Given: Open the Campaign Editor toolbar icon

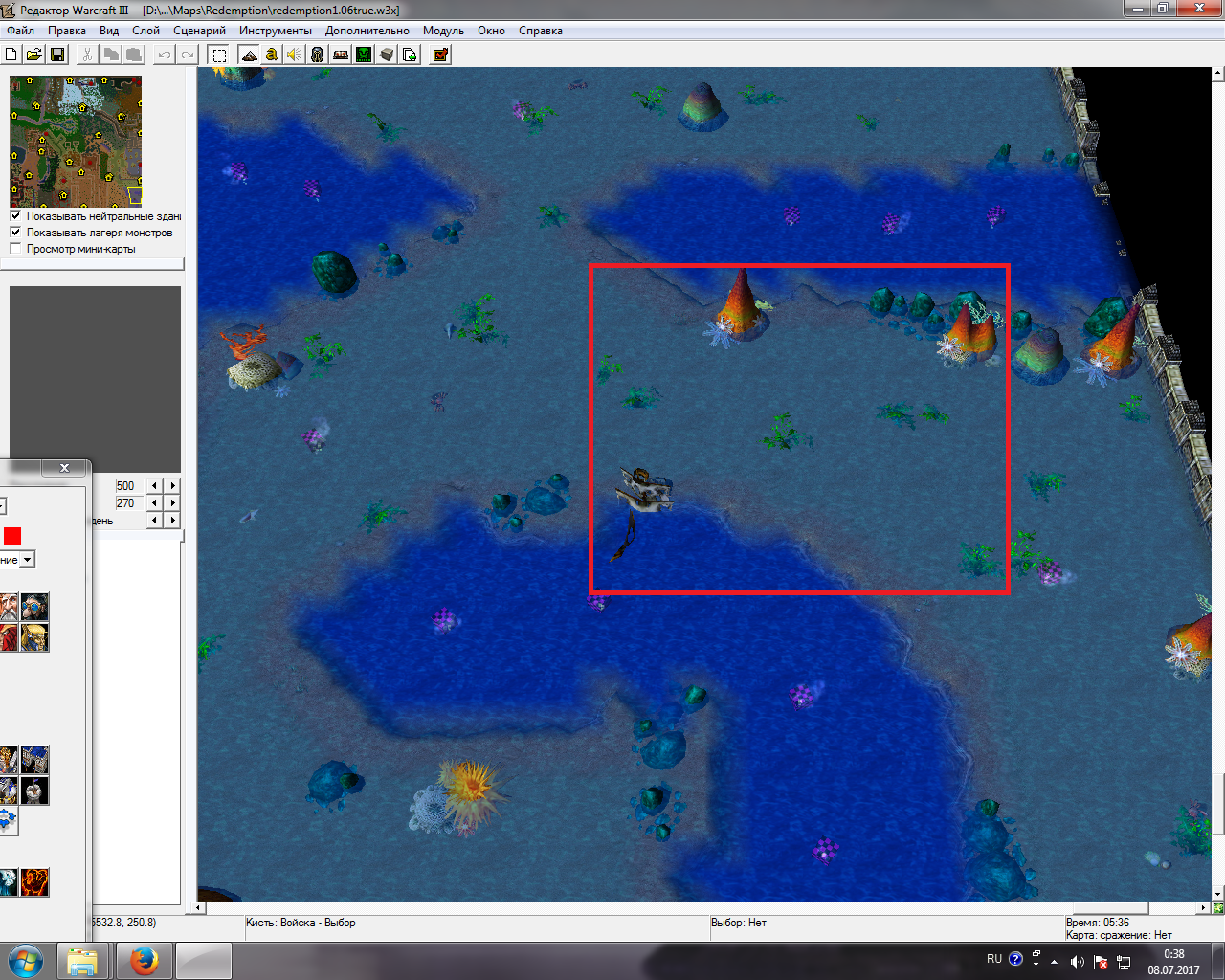Looking at the screenshot, I should click(x=341, y=55).
